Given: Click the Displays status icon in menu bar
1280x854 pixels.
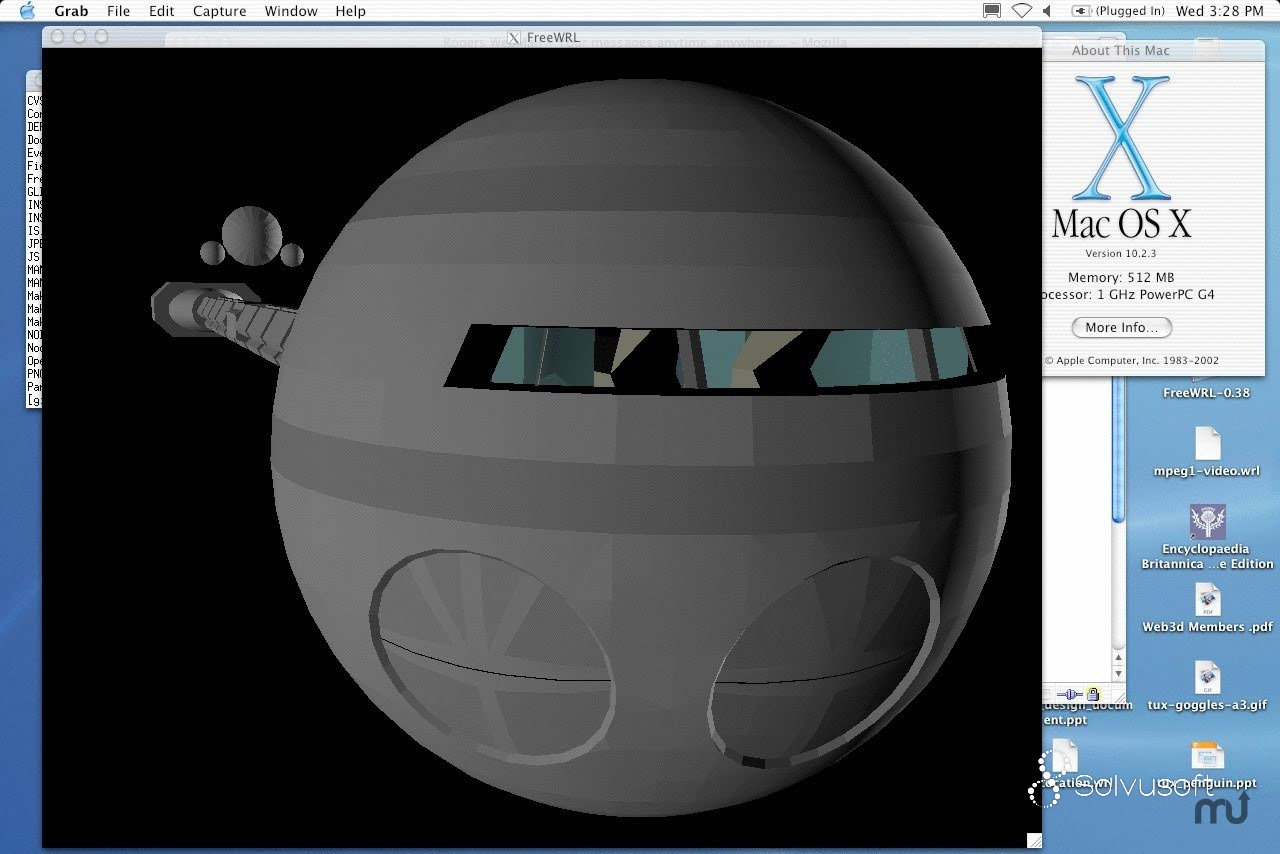Looking at the screenshot, I should pos(992,11).
